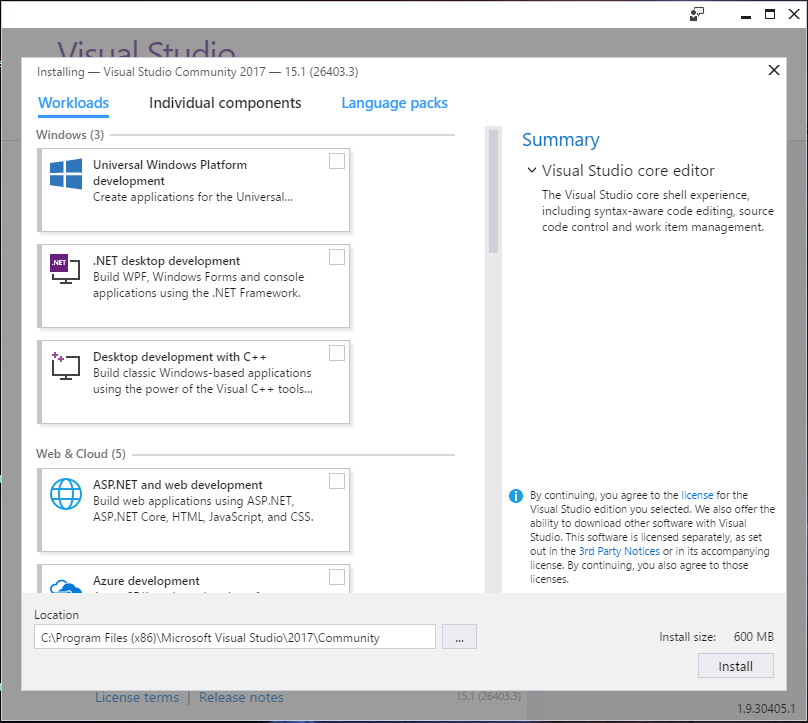Open the Individual components tab
The image size is (808, 723).
tap(225, 103)
